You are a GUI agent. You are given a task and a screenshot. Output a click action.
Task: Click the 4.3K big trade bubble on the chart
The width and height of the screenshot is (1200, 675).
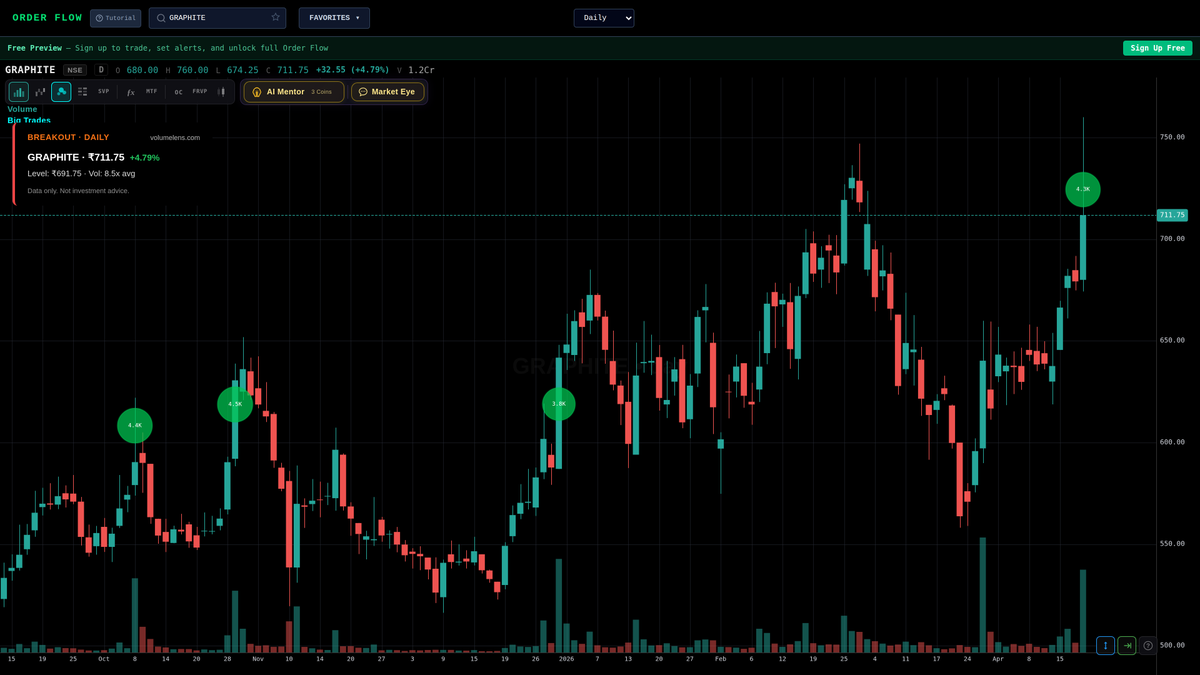click(x=1083, y=188)
